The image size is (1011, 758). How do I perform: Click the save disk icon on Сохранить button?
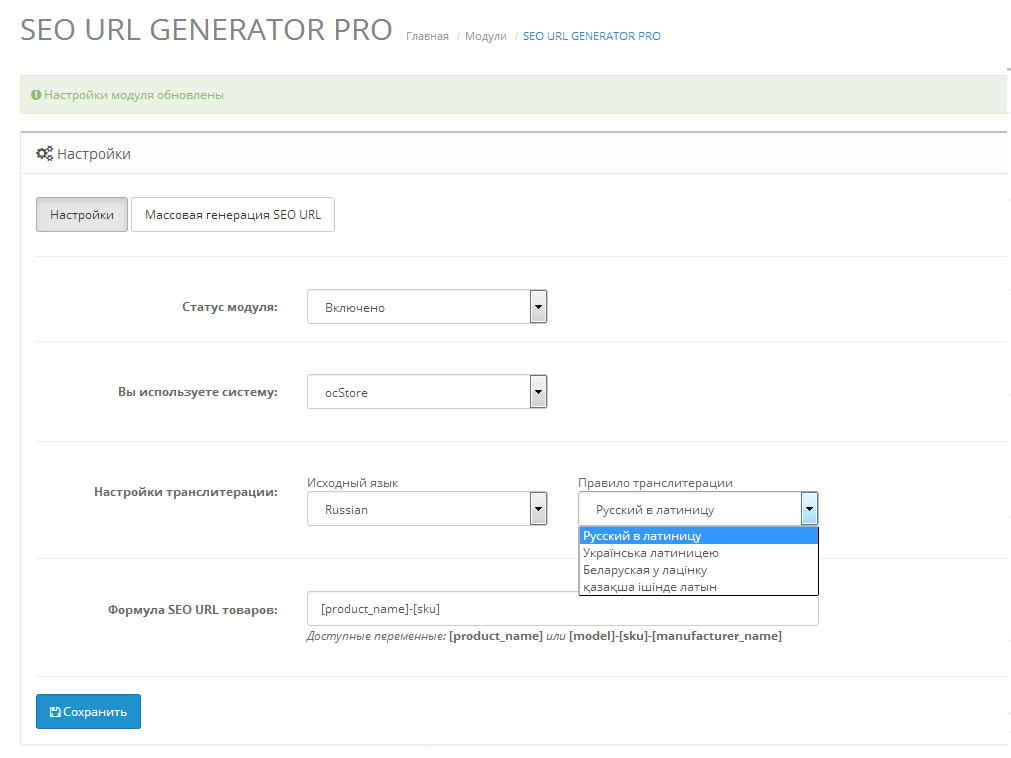(57, 711)
